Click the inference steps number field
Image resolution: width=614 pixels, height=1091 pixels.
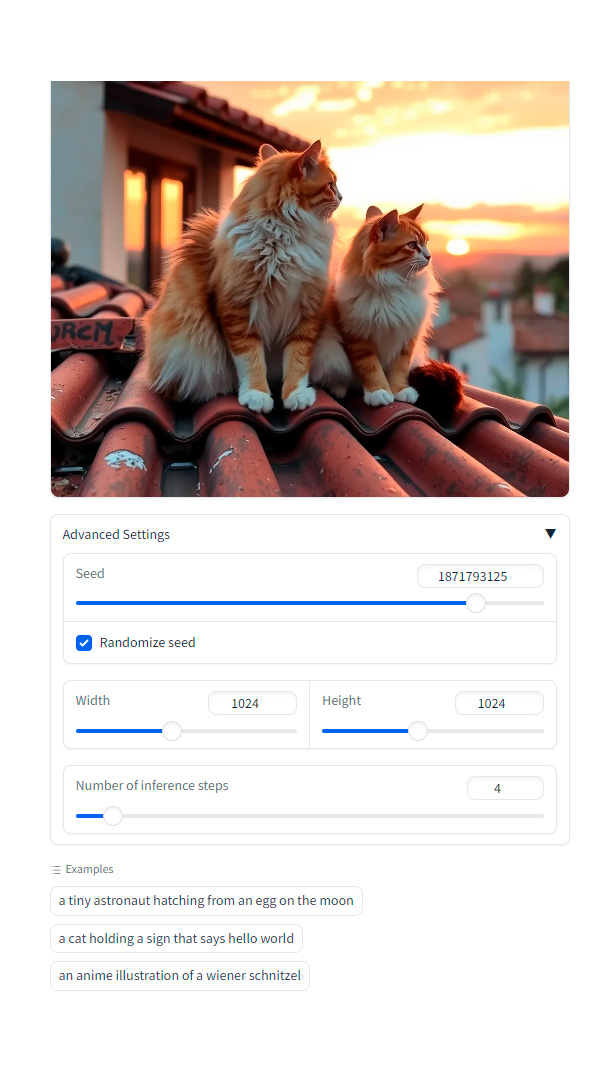click(504, 788)
